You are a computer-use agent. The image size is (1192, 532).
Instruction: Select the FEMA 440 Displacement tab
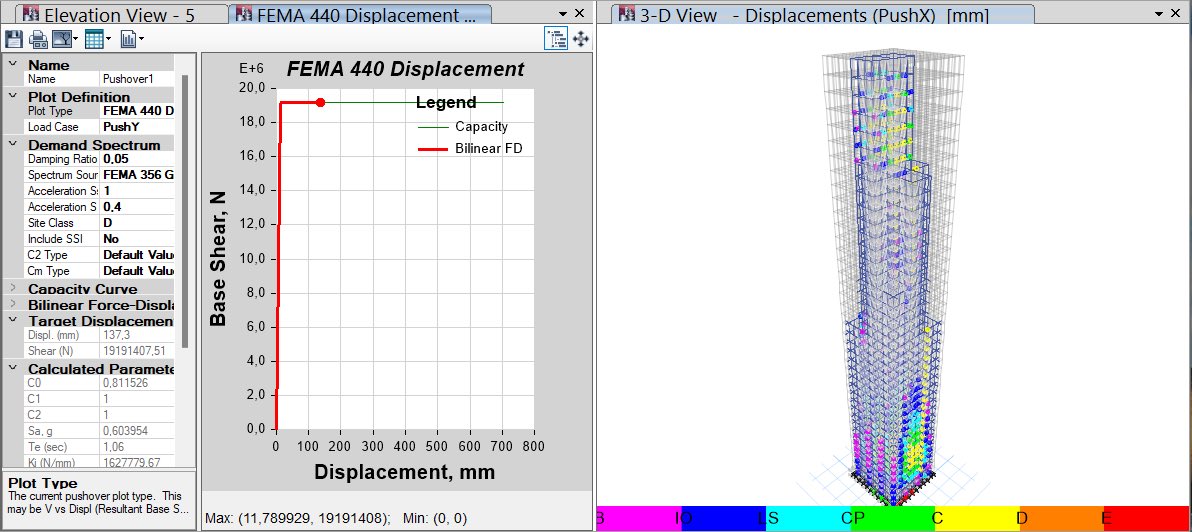(360, 14)
